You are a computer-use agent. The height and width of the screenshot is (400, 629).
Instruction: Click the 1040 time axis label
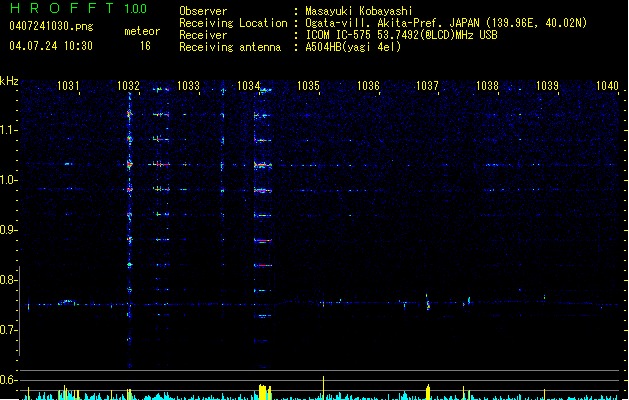[x=607, y=86]
